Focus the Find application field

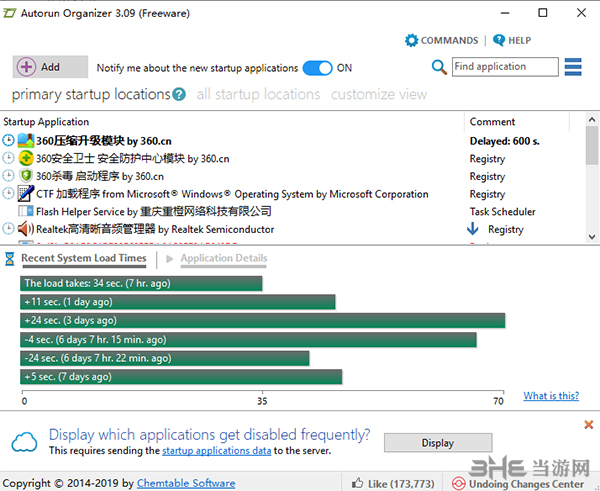(505, 67)
